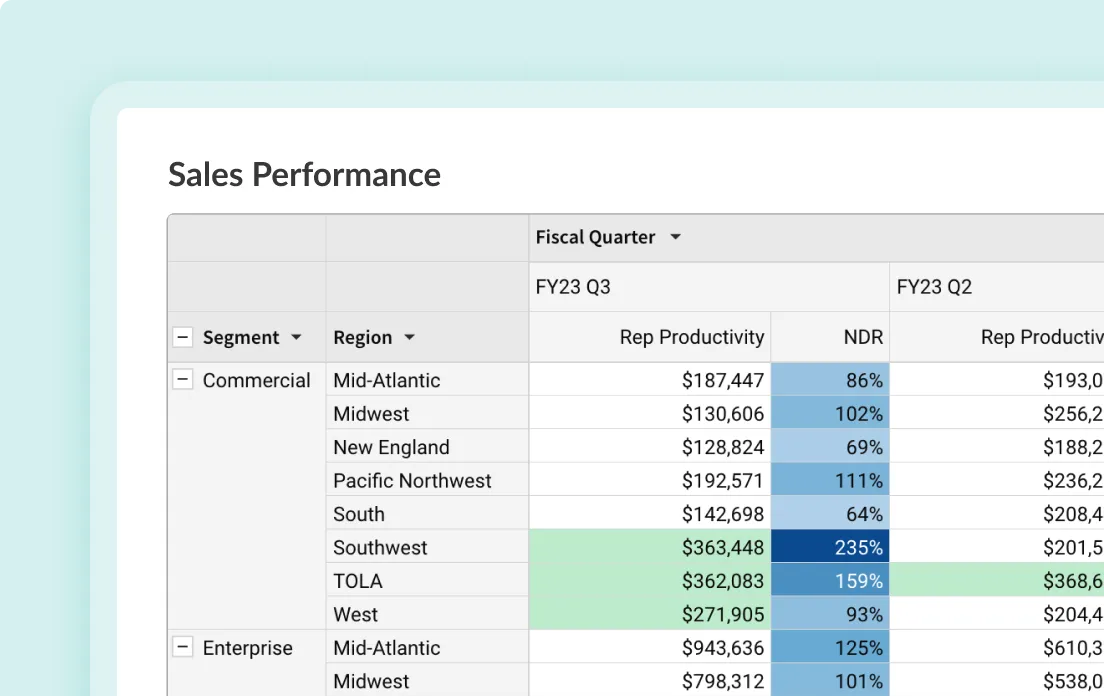Collapse the Commercial segment group
This screenshot has width=1104, height=696.
coord(183,380)
